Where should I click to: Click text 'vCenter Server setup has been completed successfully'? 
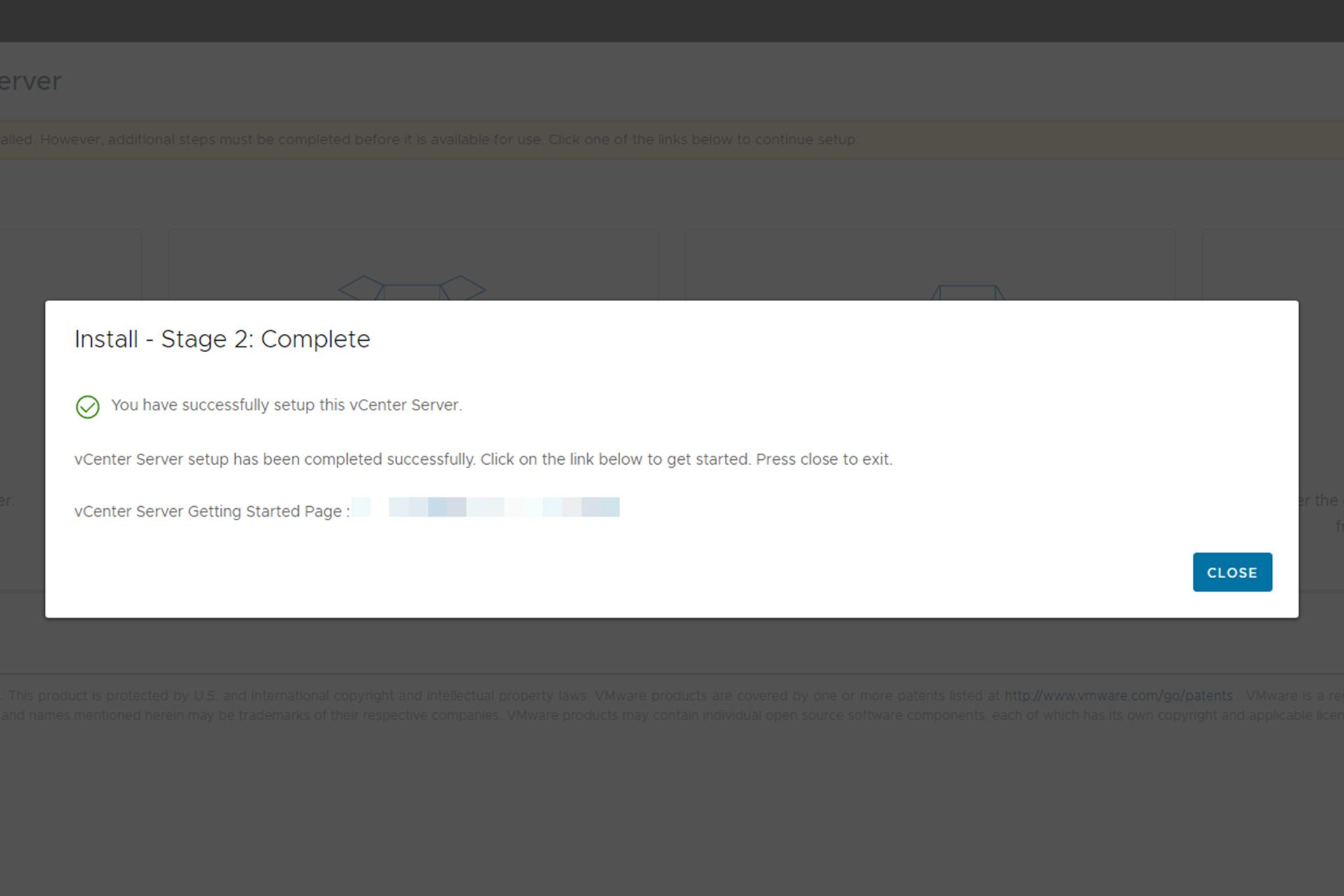point(274,460)
